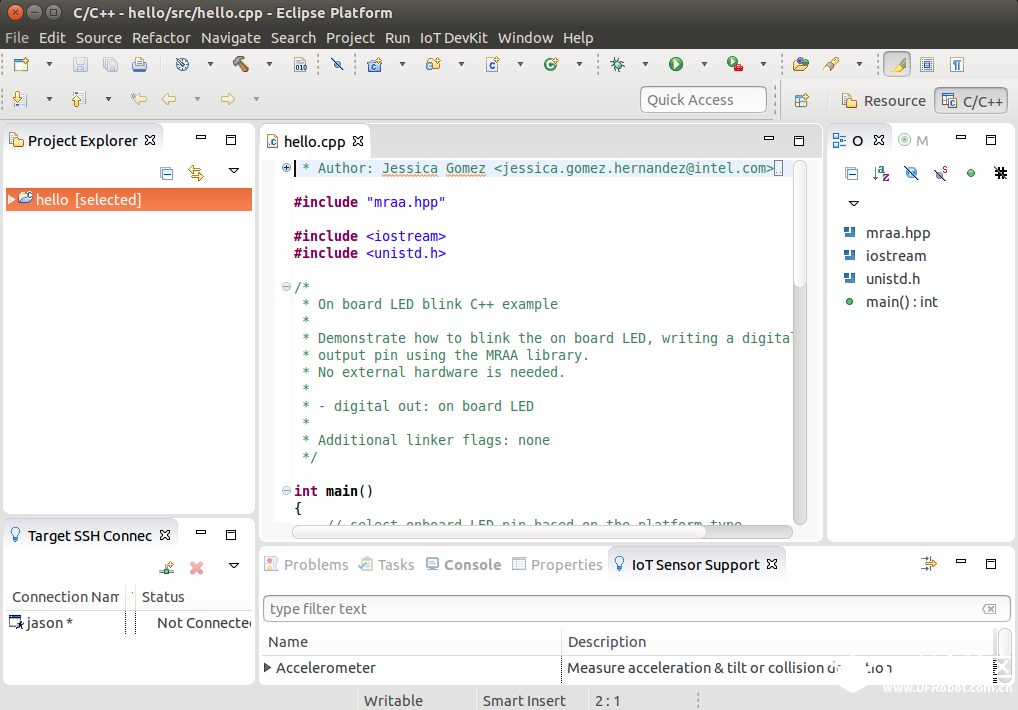Click the Quick Access field
The width and height of the screenshot is (1018, 710).
click(703, 100)
